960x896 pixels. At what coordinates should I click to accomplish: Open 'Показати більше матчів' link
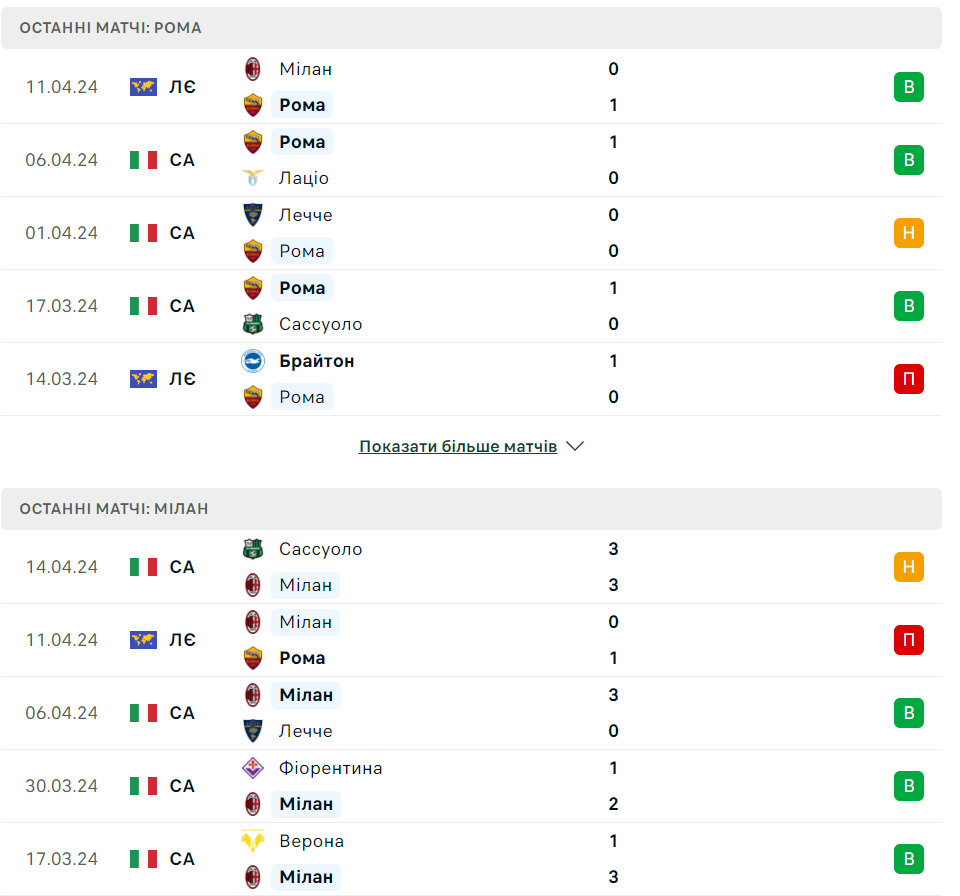tap(458, 447)
